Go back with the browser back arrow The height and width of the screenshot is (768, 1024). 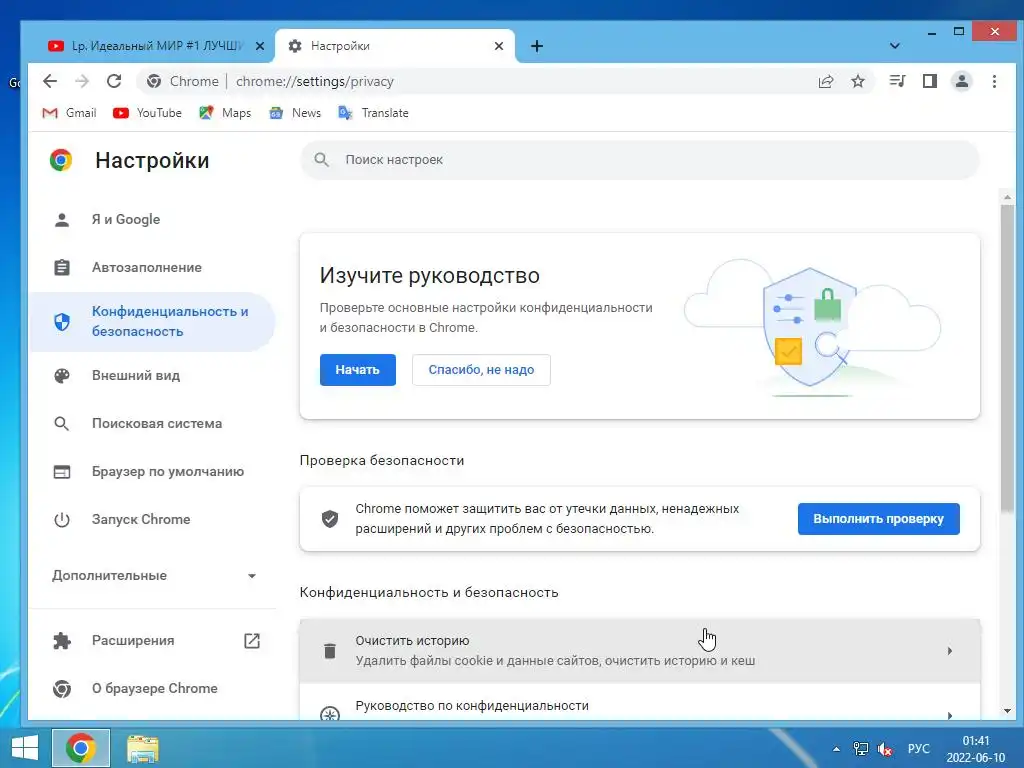(50, 81)
